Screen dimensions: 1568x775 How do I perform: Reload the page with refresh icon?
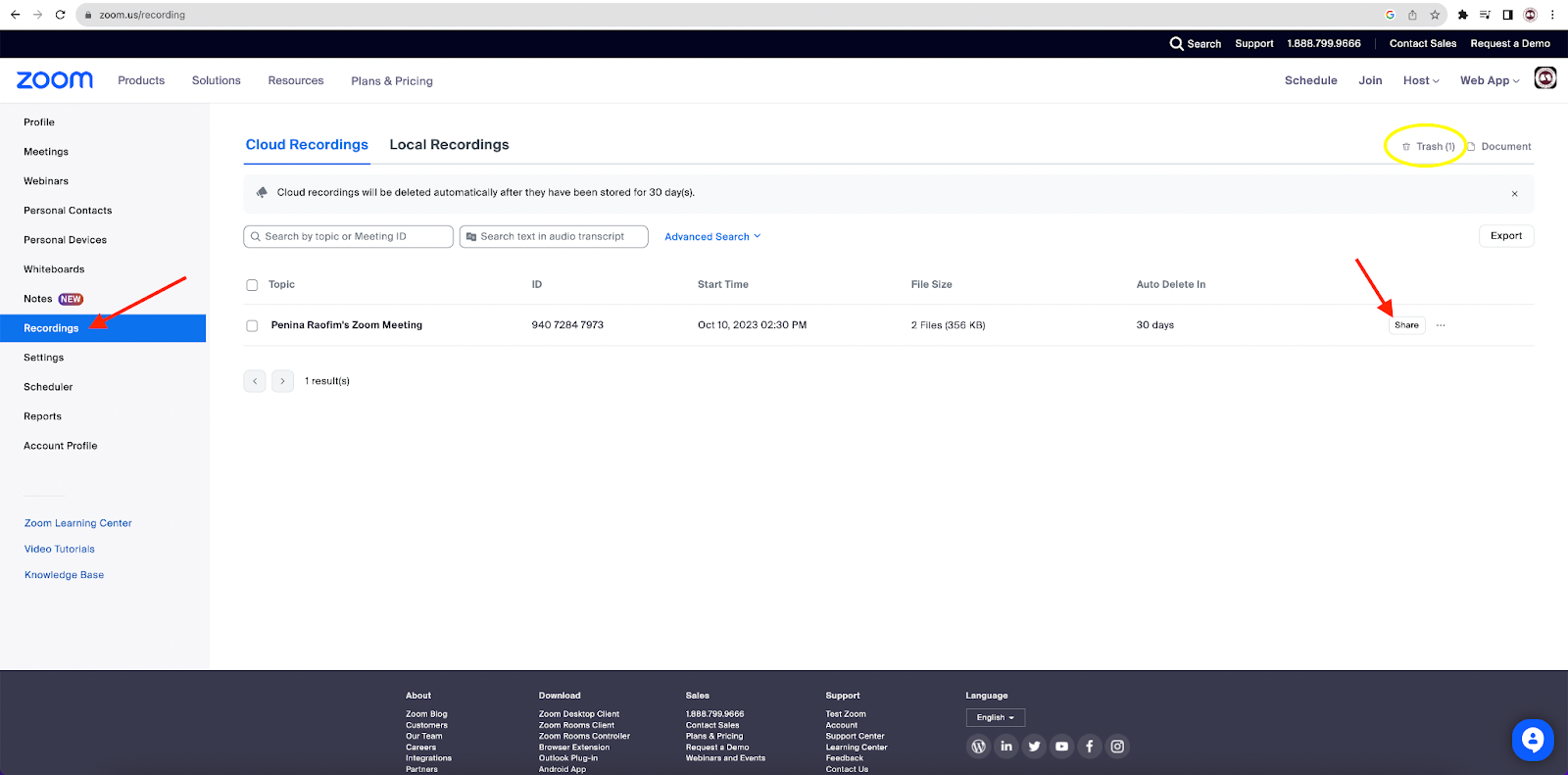(60, 15)
